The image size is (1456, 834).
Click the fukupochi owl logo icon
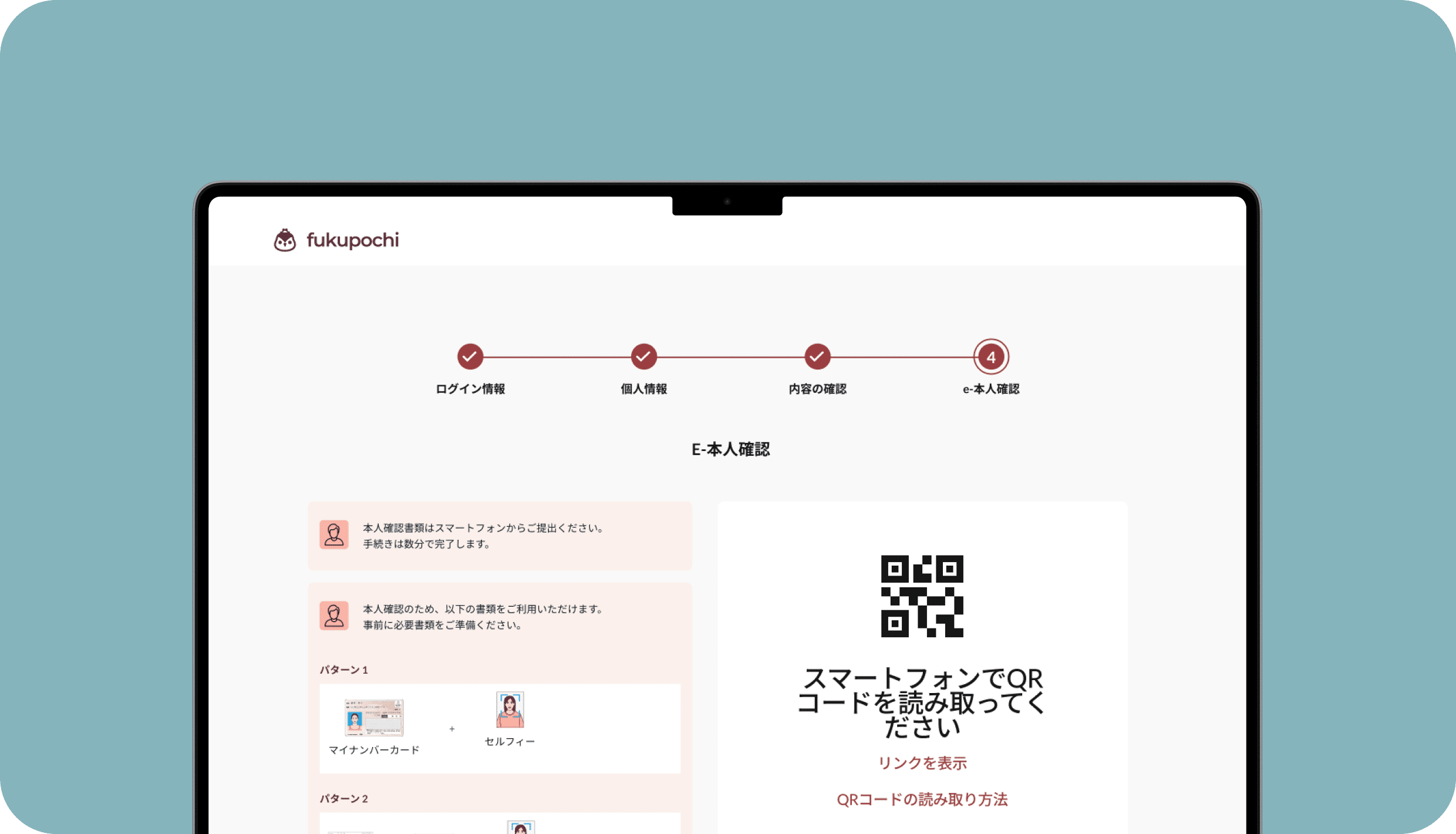point(285,240)
